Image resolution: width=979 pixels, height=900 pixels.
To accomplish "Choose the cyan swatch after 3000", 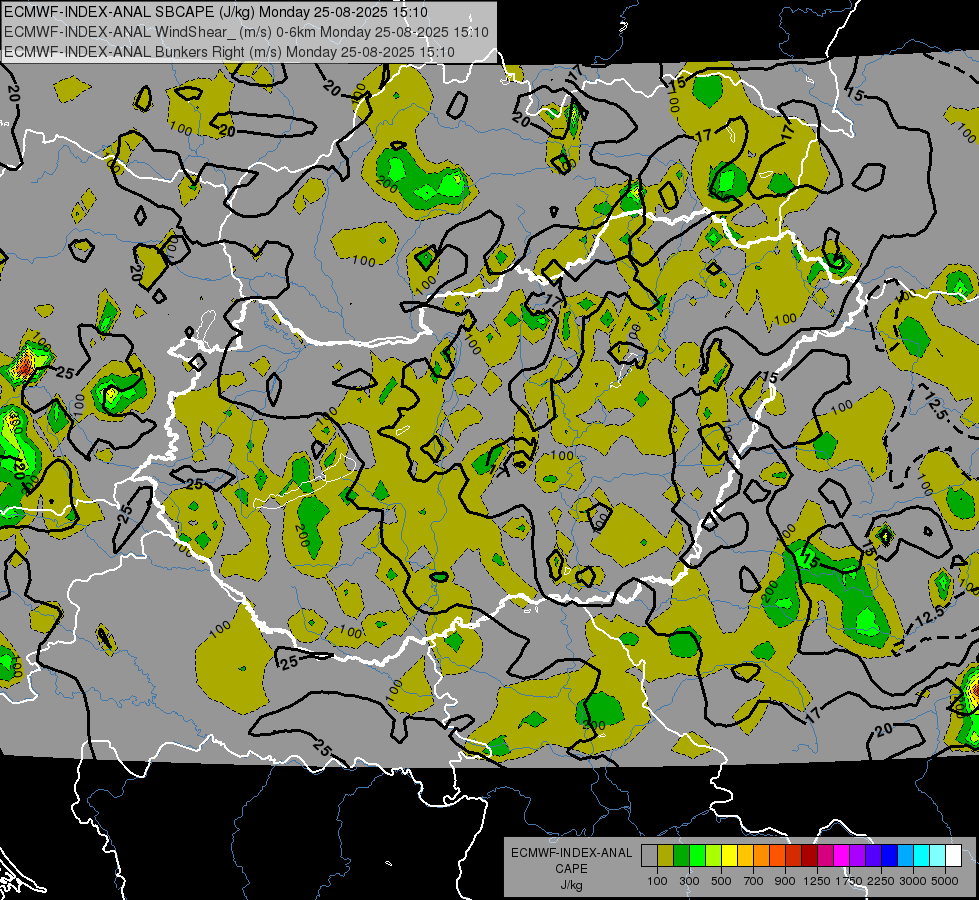I will [922, 855].
